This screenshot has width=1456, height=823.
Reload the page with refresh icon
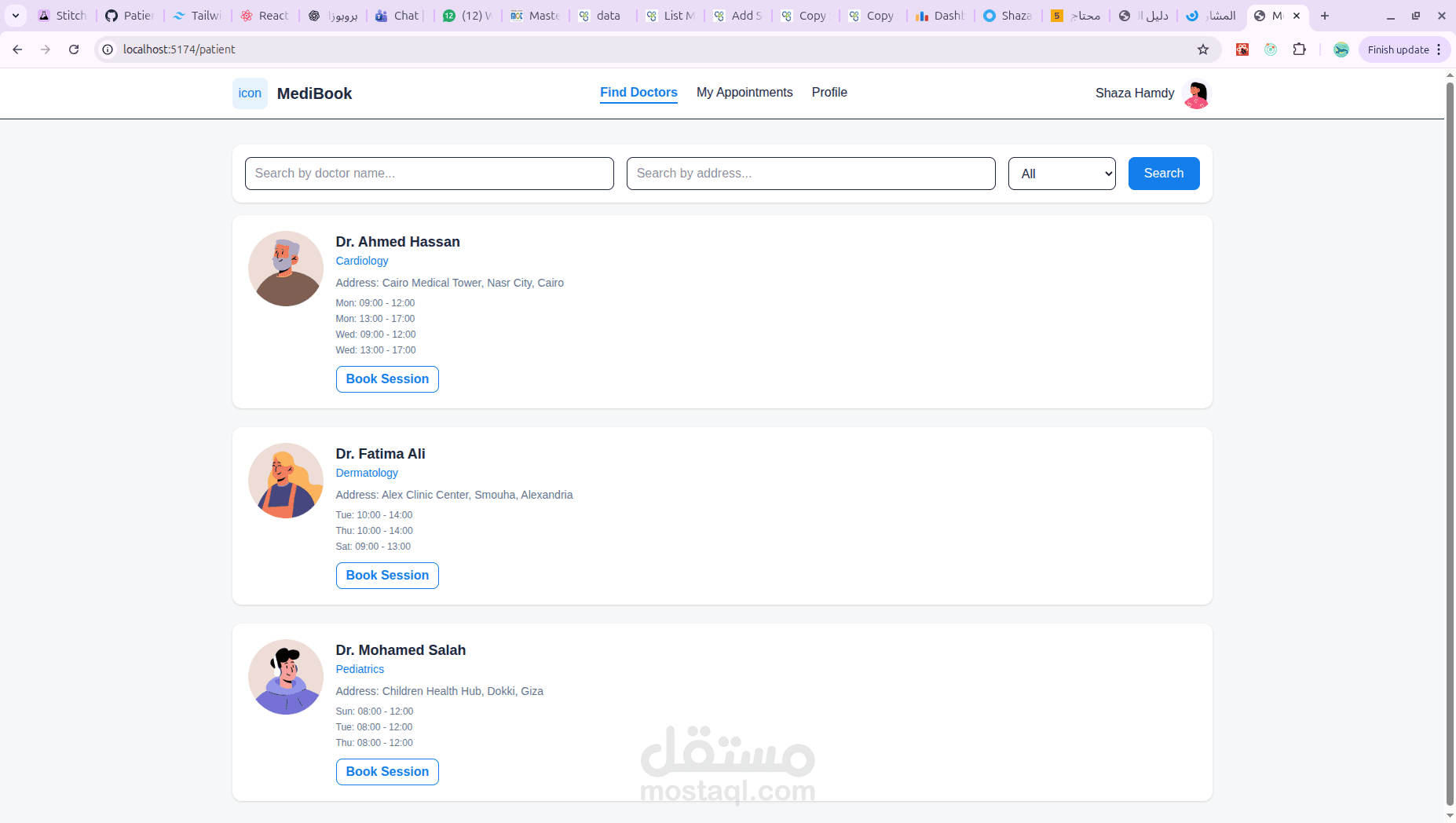(74, 49)
